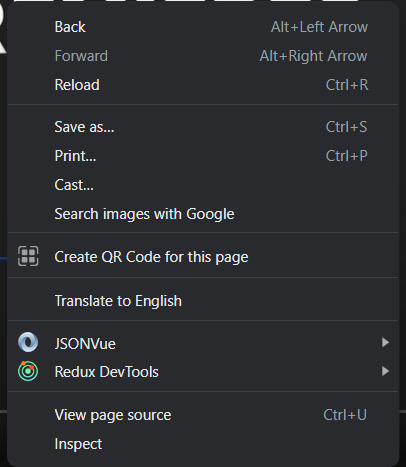Image resolution: width=406 pixels, height=467 pixels.
Task: Expand the JSONVue submenu arrow
Action: tap(385, 342)
